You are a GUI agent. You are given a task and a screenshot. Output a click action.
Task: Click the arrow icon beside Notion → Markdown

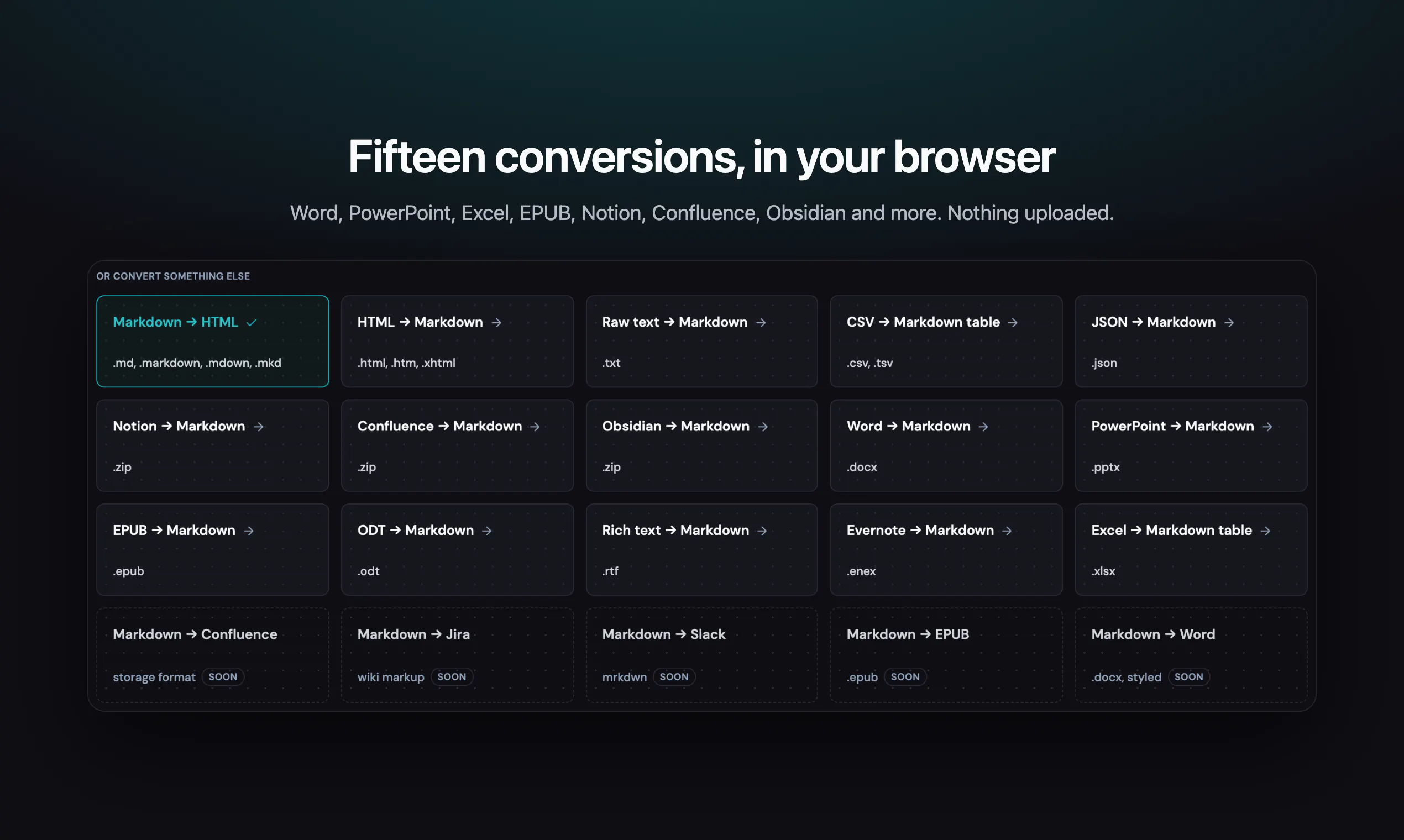point(259,426)
